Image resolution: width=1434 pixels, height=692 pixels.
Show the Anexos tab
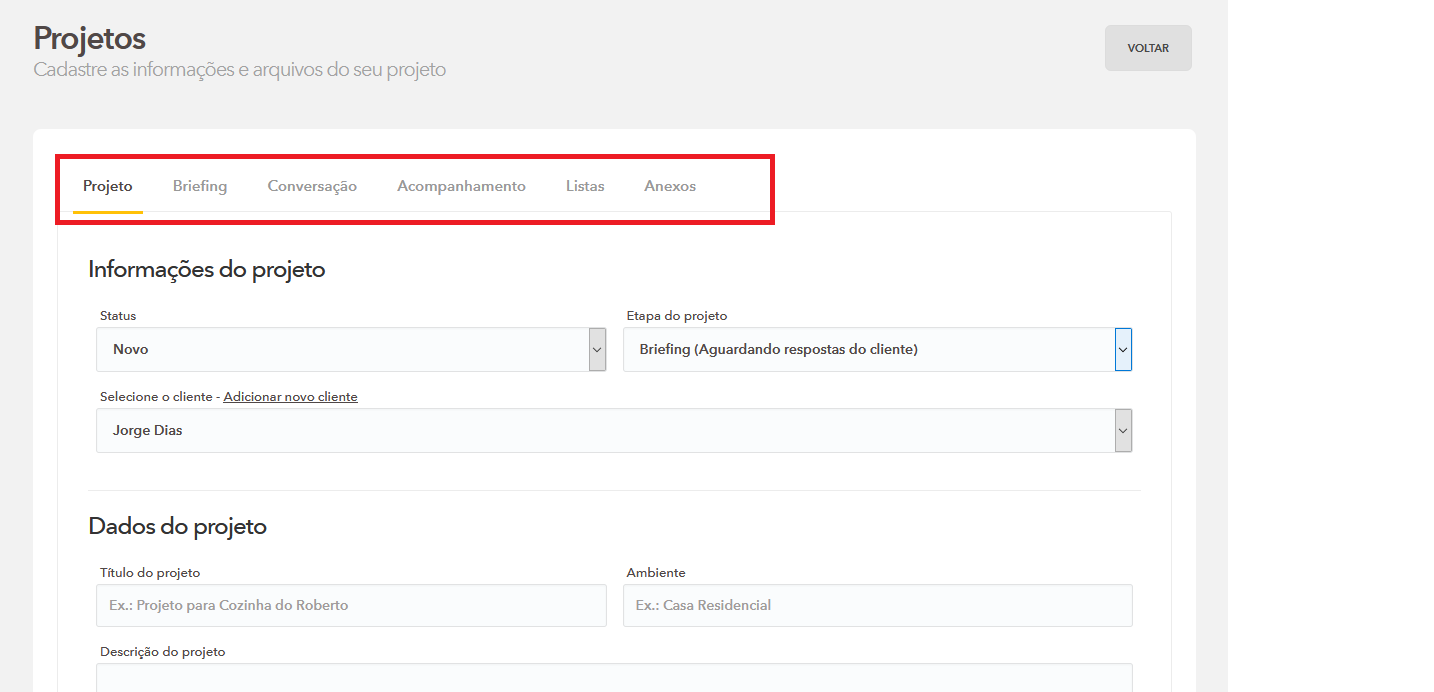[x=670, y=186]
